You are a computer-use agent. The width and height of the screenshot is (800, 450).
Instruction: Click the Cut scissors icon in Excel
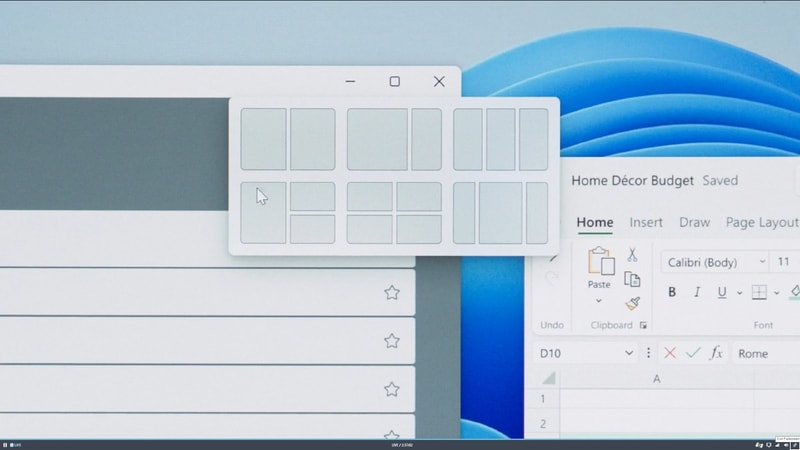(632, 255)
